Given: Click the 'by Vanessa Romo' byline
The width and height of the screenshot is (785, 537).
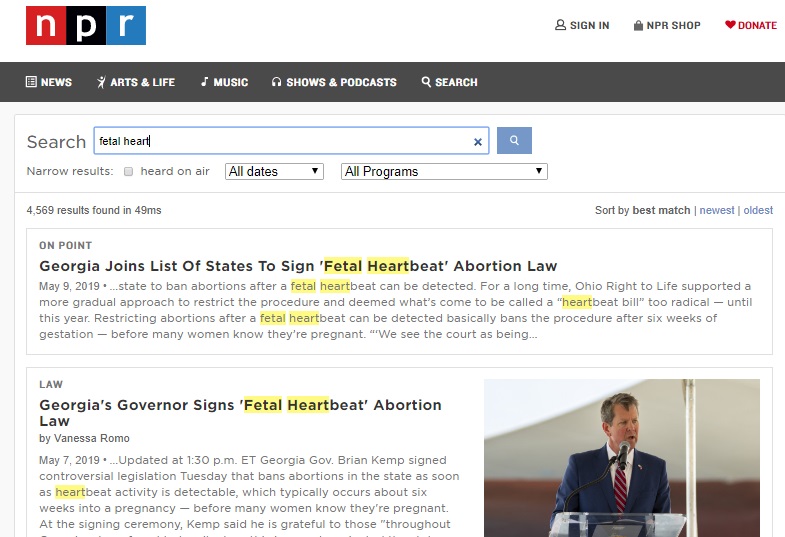Looking at the screenshot, I should [84, 438].
